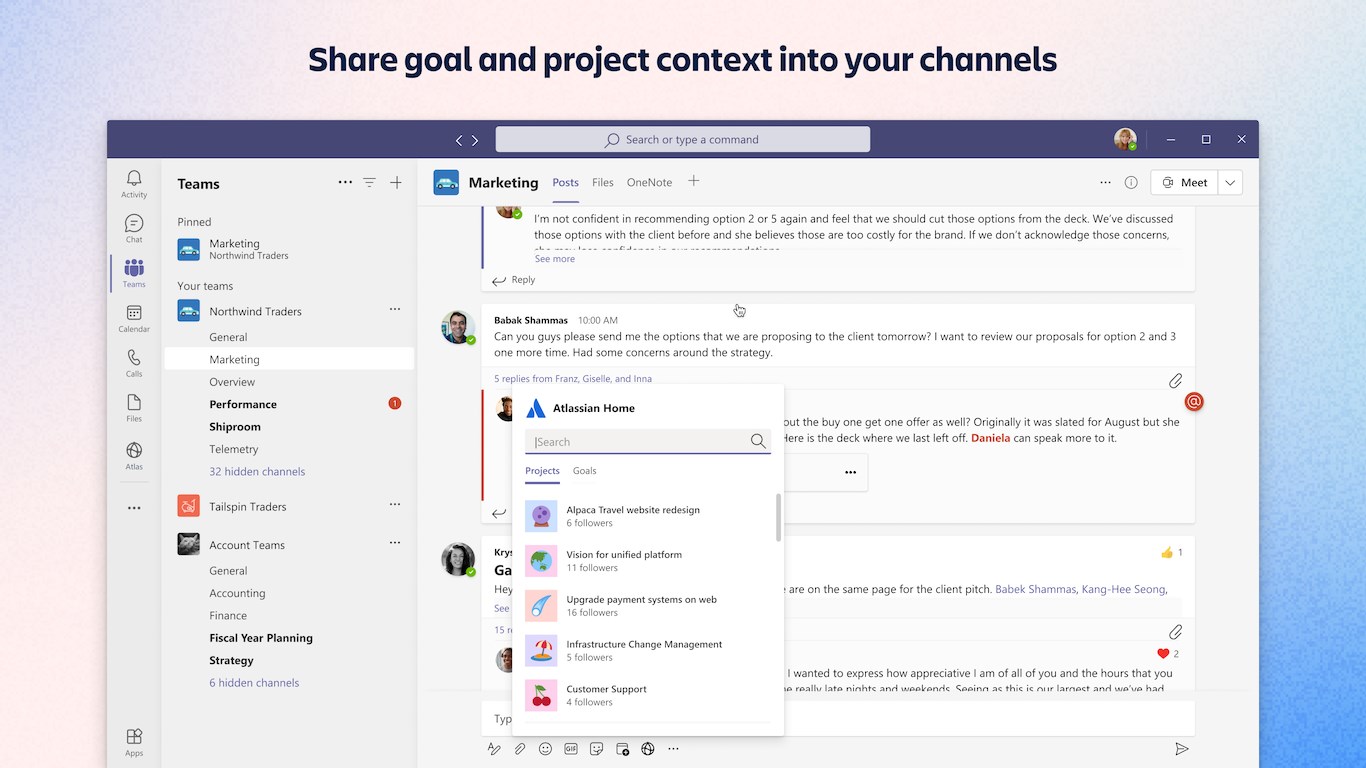Viewport: 1366px width, 768px height.
Task: Click the attach paperclip in compose bar
Action: (x=520, y=748)
